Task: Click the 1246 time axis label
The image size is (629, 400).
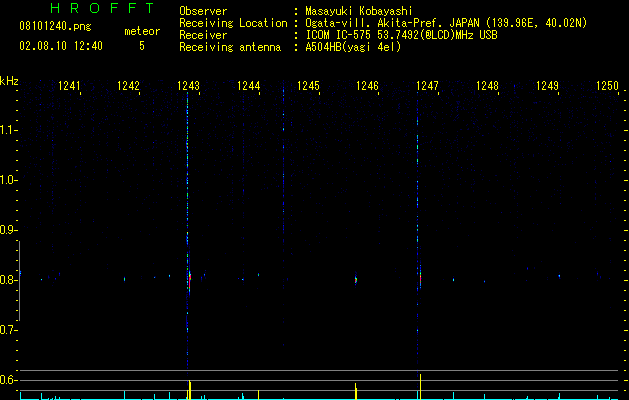Action: (367, 86)
